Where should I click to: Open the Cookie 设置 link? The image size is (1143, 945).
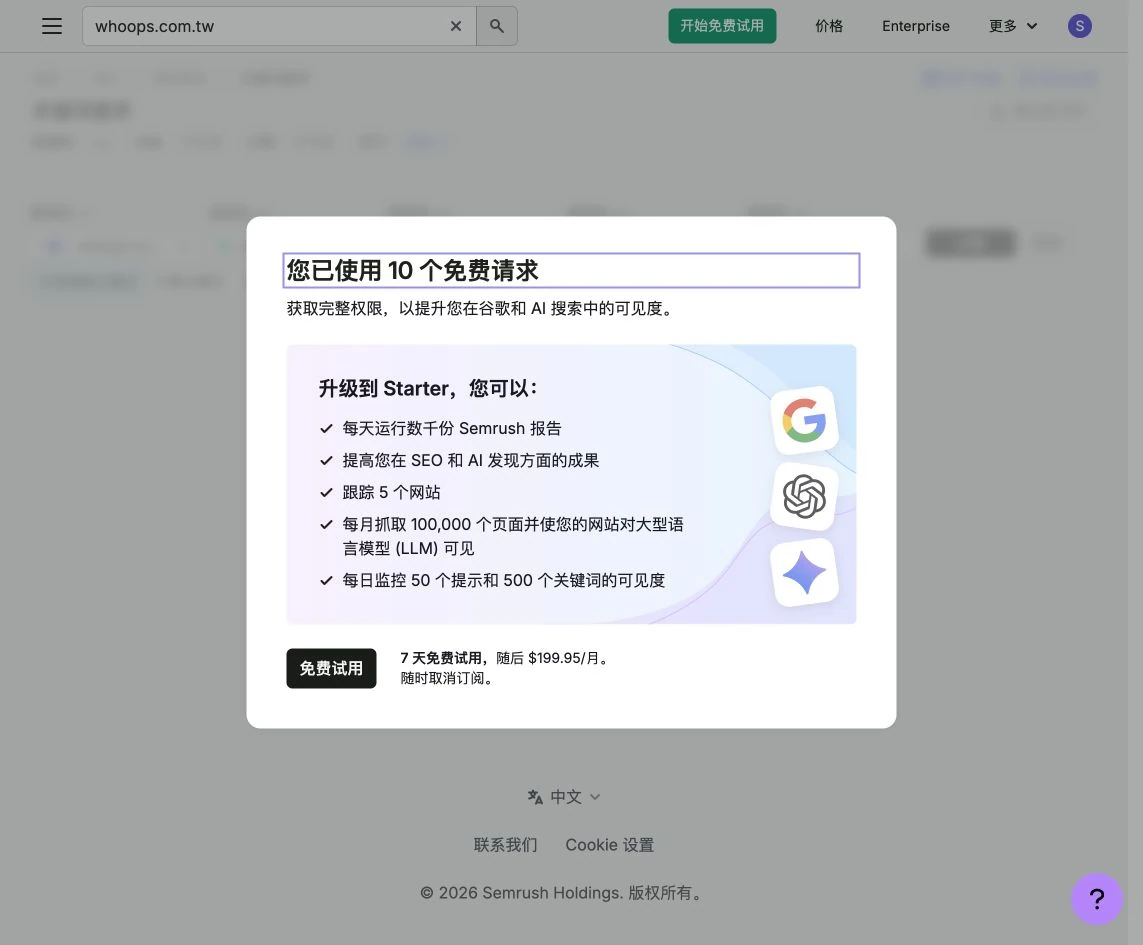(x=609, y=844)
